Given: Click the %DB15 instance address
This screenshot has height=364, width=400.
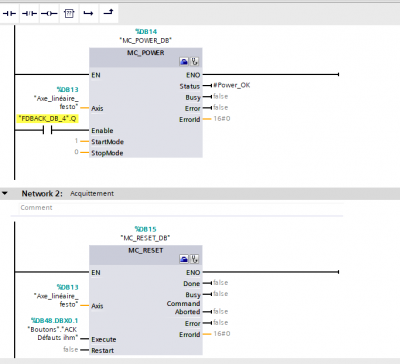Looking at the screenshot, I should 146,229.
